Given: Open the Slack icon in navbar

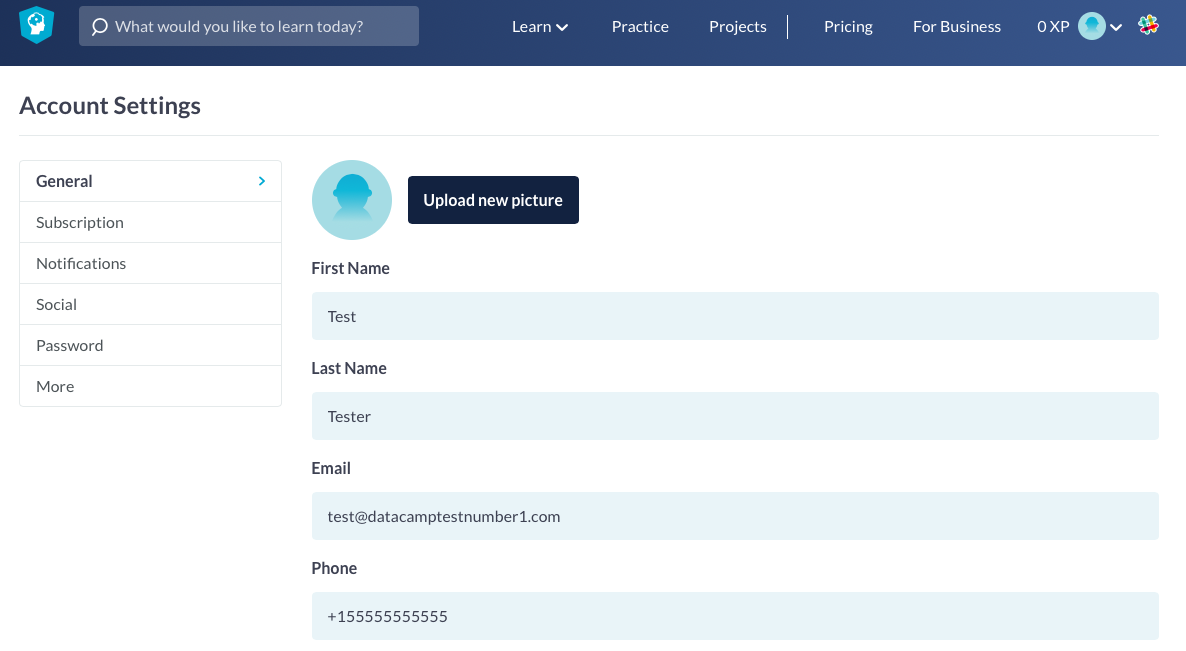Looking at the screenshot, I should pyautogui.click(x=1149, y=26).
